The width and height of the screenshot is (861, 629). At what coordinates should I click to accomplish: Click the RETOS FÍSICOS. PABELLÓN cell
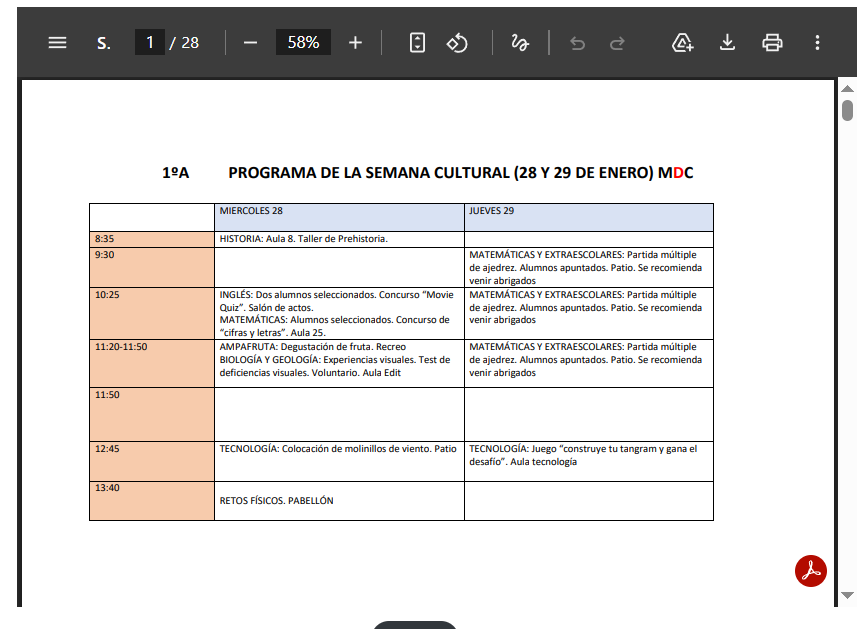(x=339, y=500)
